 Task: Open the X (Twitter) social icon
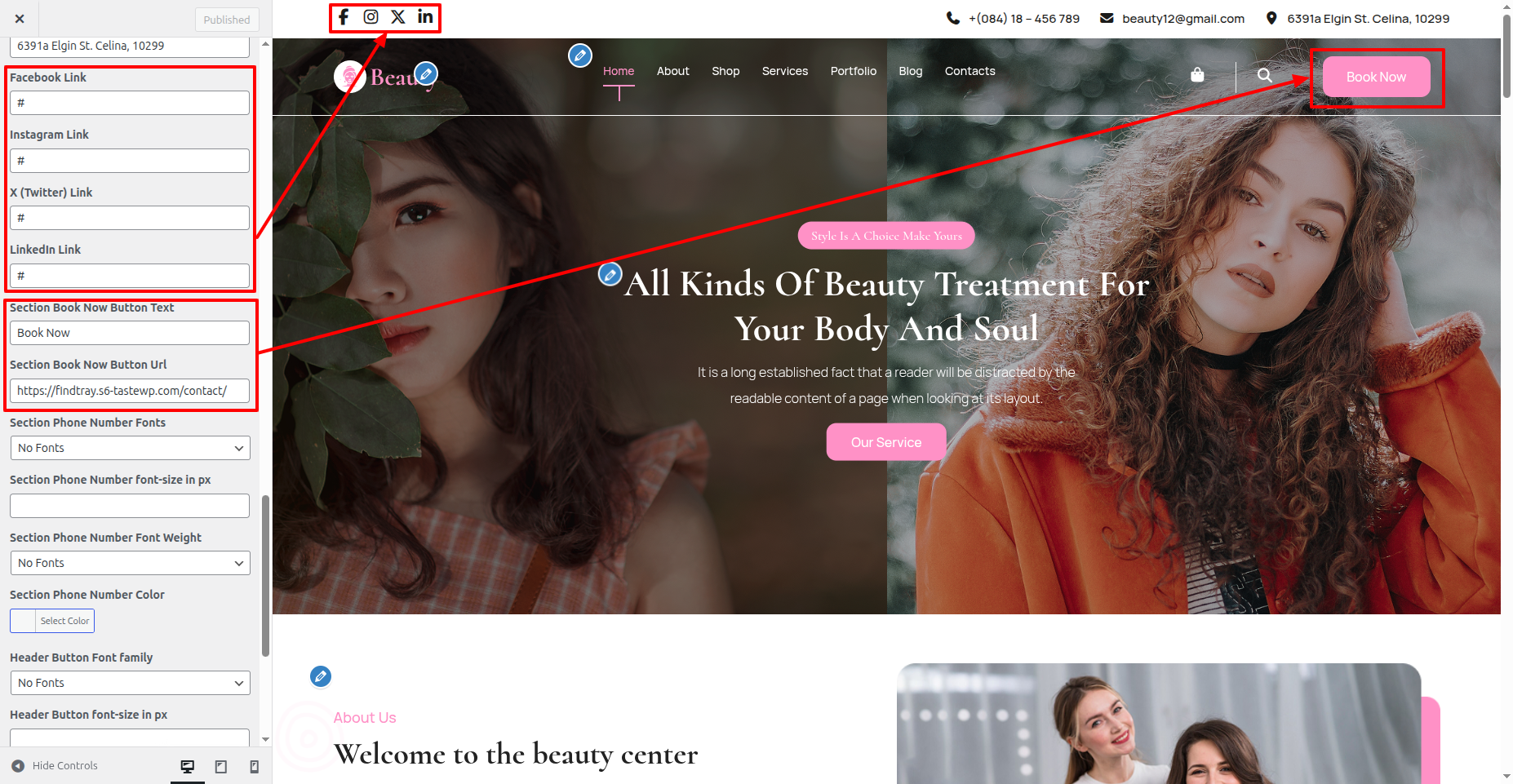point(398,17)
